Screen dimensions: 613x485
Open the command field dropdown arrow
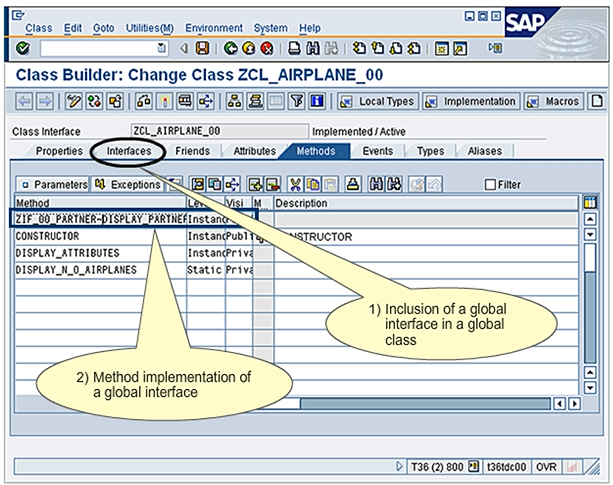point(162,48)
